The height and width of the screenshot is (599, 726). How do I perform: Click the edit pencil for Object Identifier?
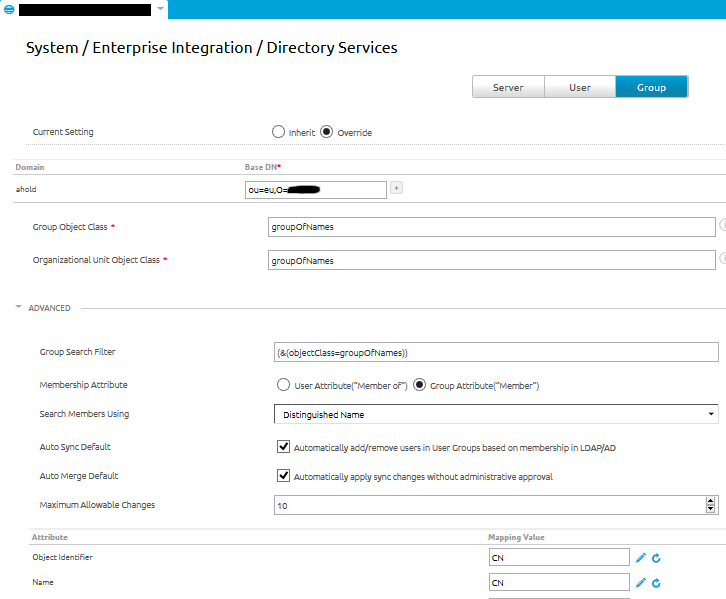click(641, 557)
